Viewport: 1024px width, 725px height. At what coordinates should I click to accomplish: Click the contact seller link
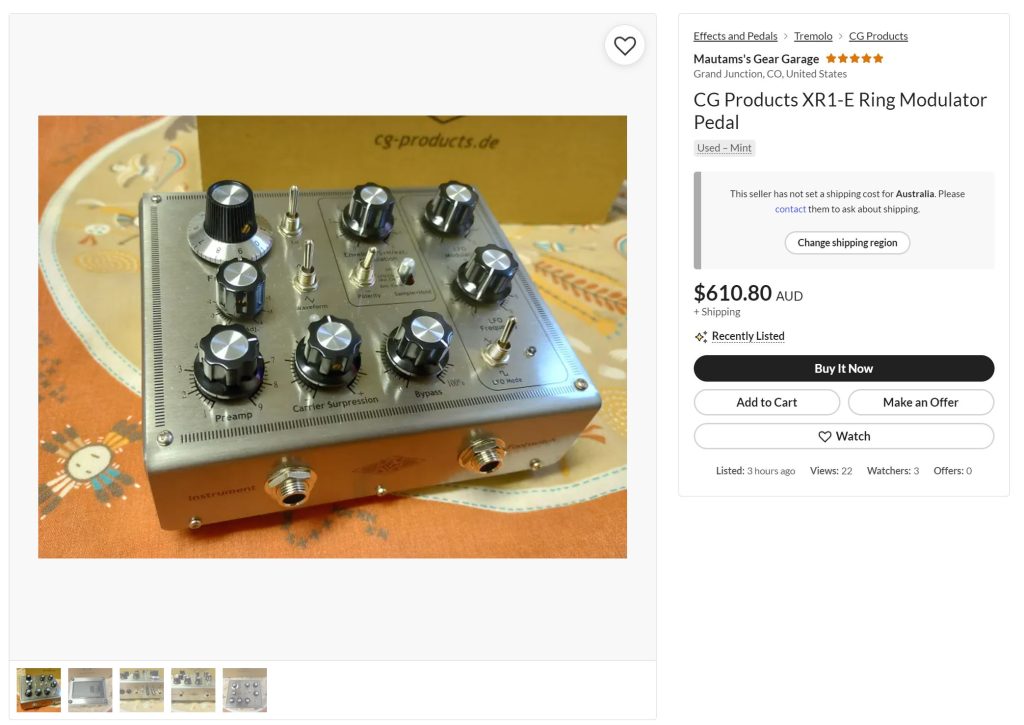pyautogui.click(x=790, y=209)
